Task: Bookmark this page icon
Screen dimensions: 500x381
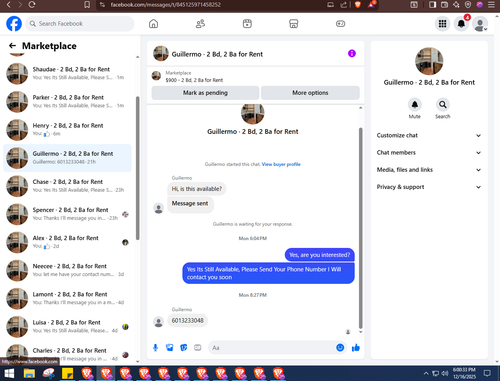Action: pyautogui.click(x=87, y=5)
